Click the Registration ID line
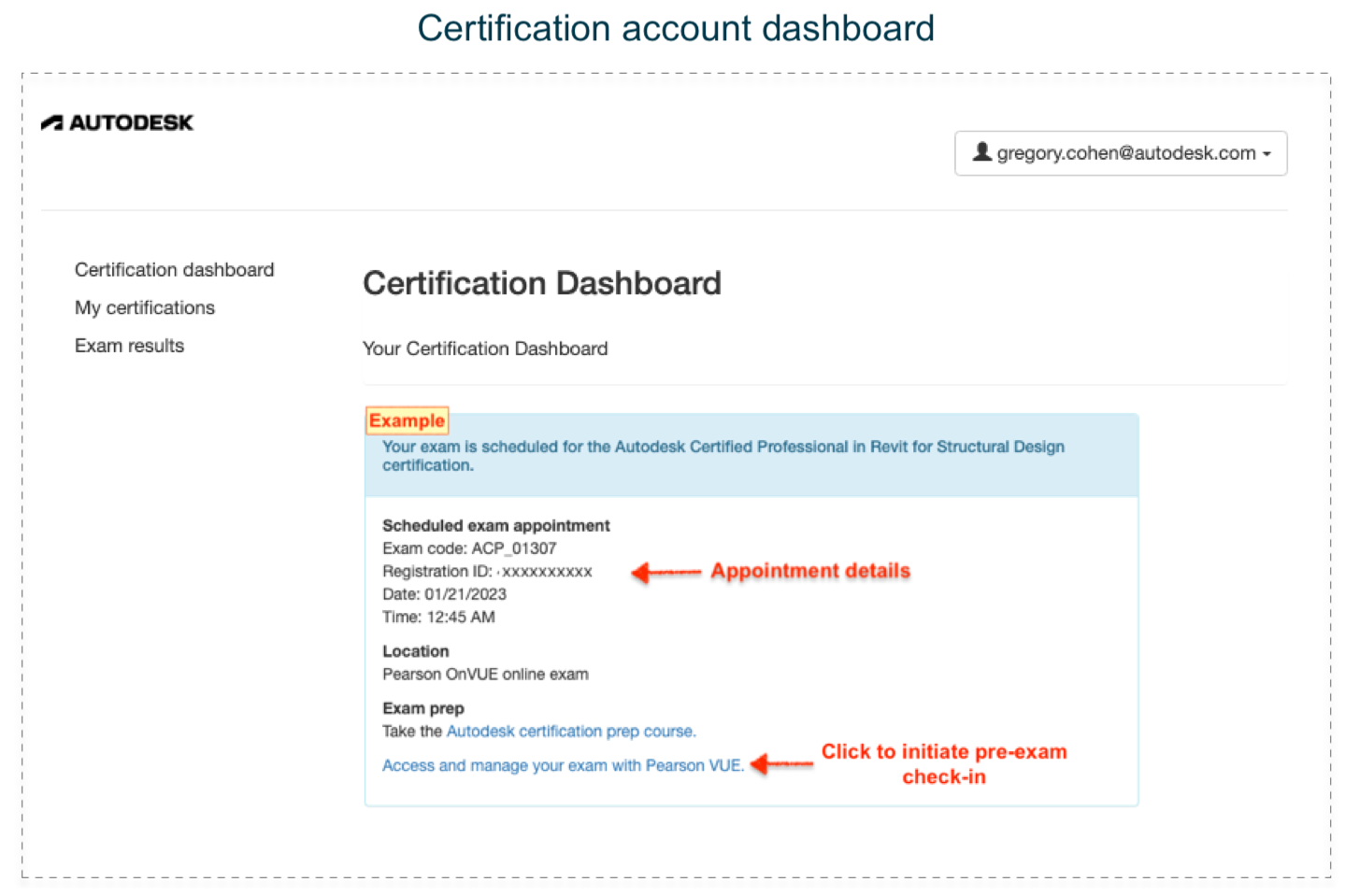 [x=487, y=572]
